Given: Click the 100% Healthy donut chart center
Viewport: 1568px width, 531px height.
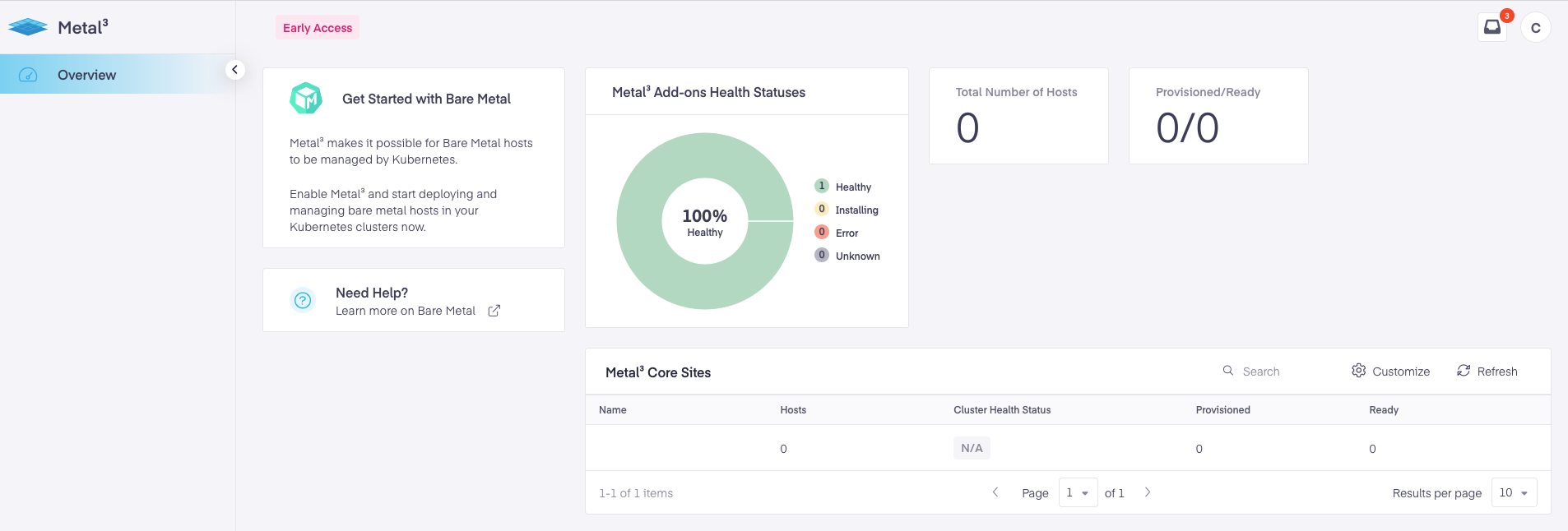Looking at the screenshot, I should click(705, 221).
